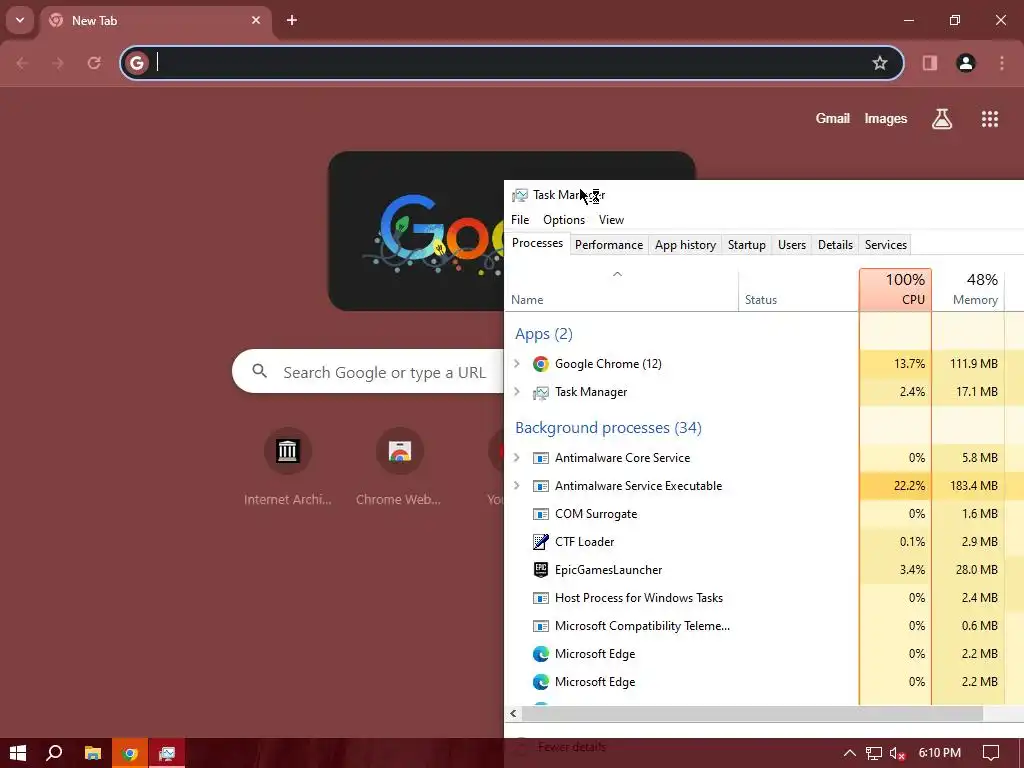Expand Antimalware Service Executable row
Viewport: 1024px width, 768px height.
(x=517, y=485)
